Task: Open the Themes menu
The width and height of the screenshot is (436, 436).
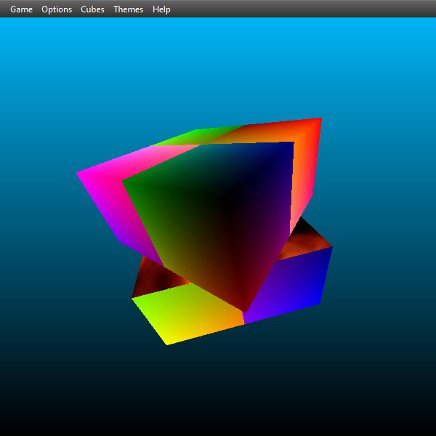Action: tap(128, 9)
